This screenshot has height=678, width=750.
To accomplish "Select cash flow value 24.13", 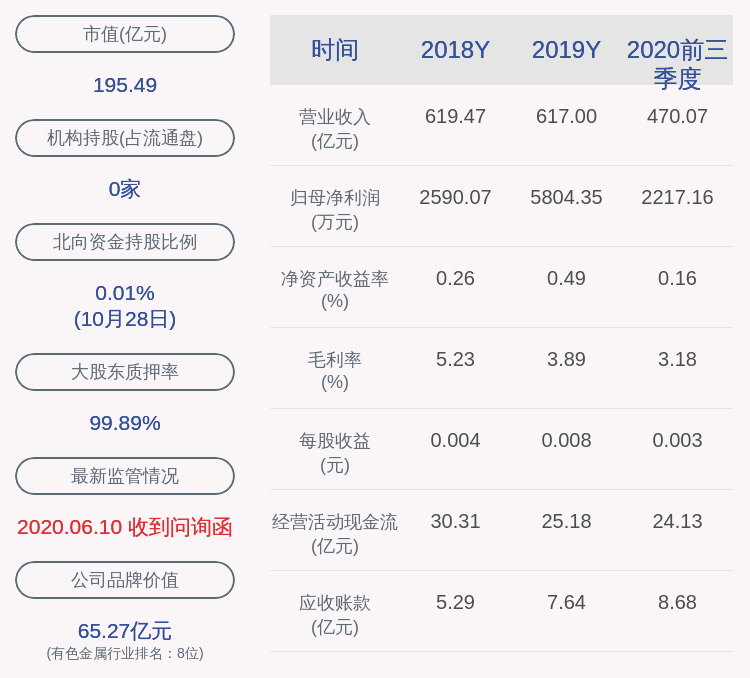I will coord(677,521).
